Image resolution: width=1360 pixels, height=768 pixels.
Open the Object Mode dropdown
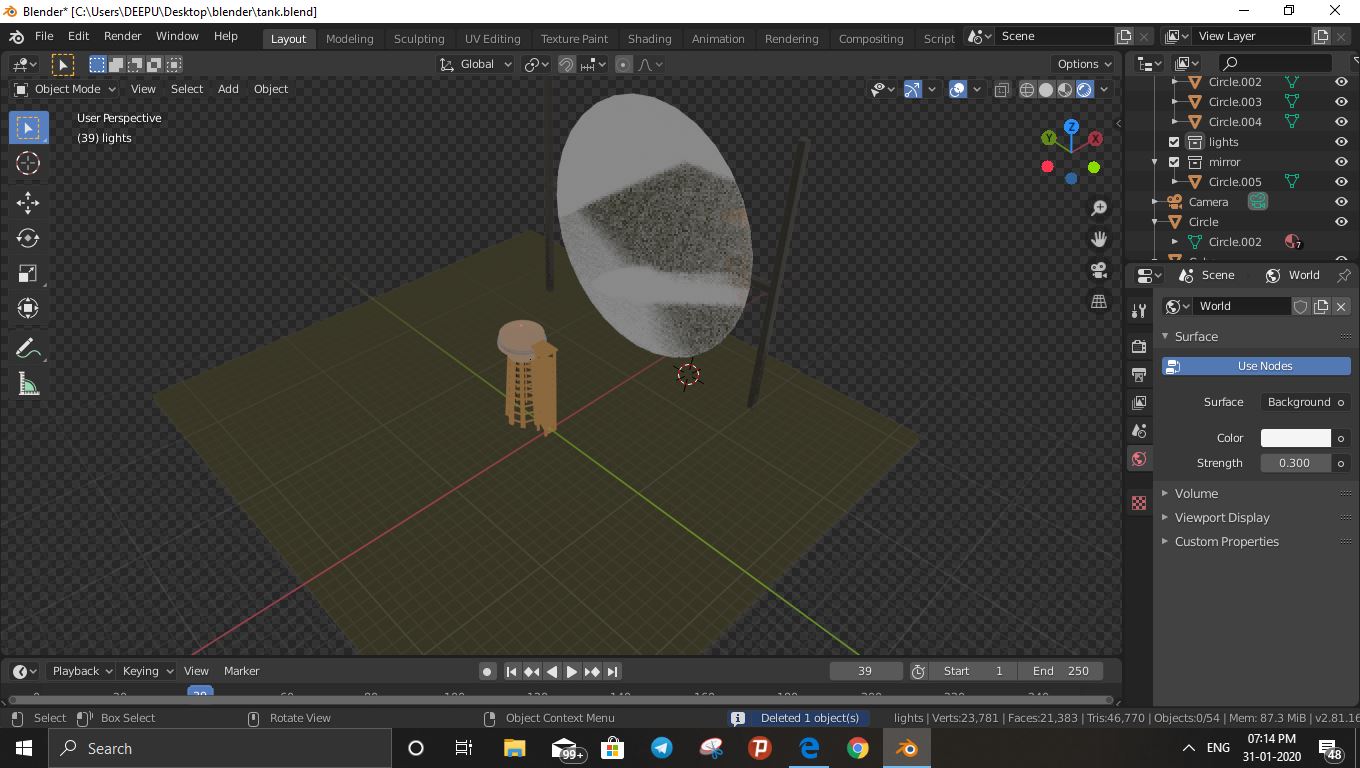(66, 89)
